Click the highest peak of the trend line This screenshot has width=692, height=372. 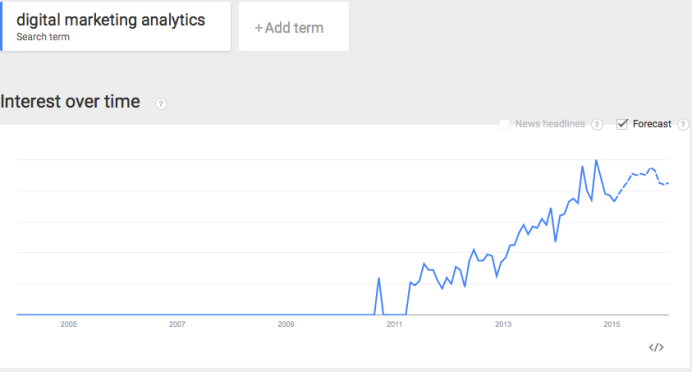coord(596,161)
